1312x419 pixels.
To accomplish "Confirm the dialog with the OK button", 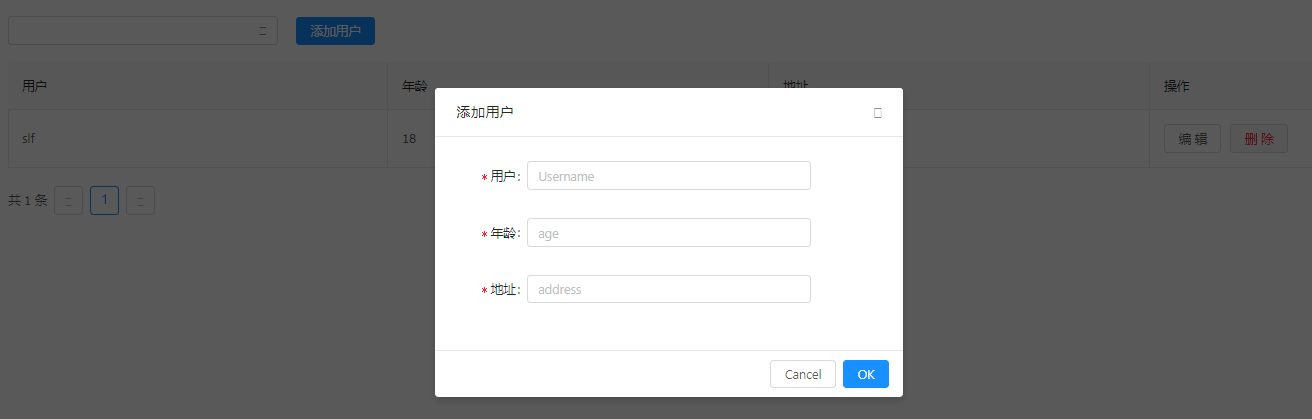I will [x=865, y=374].
